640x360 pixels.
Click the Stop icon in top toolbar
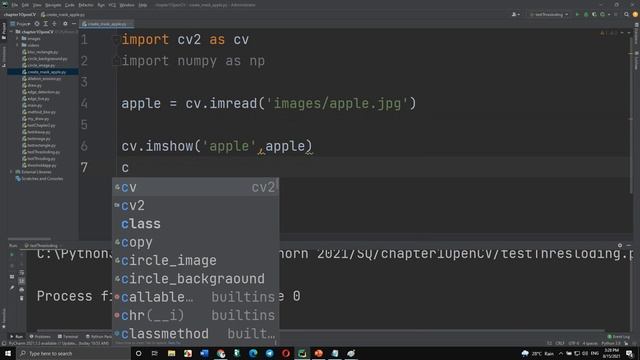pos(616,15)
